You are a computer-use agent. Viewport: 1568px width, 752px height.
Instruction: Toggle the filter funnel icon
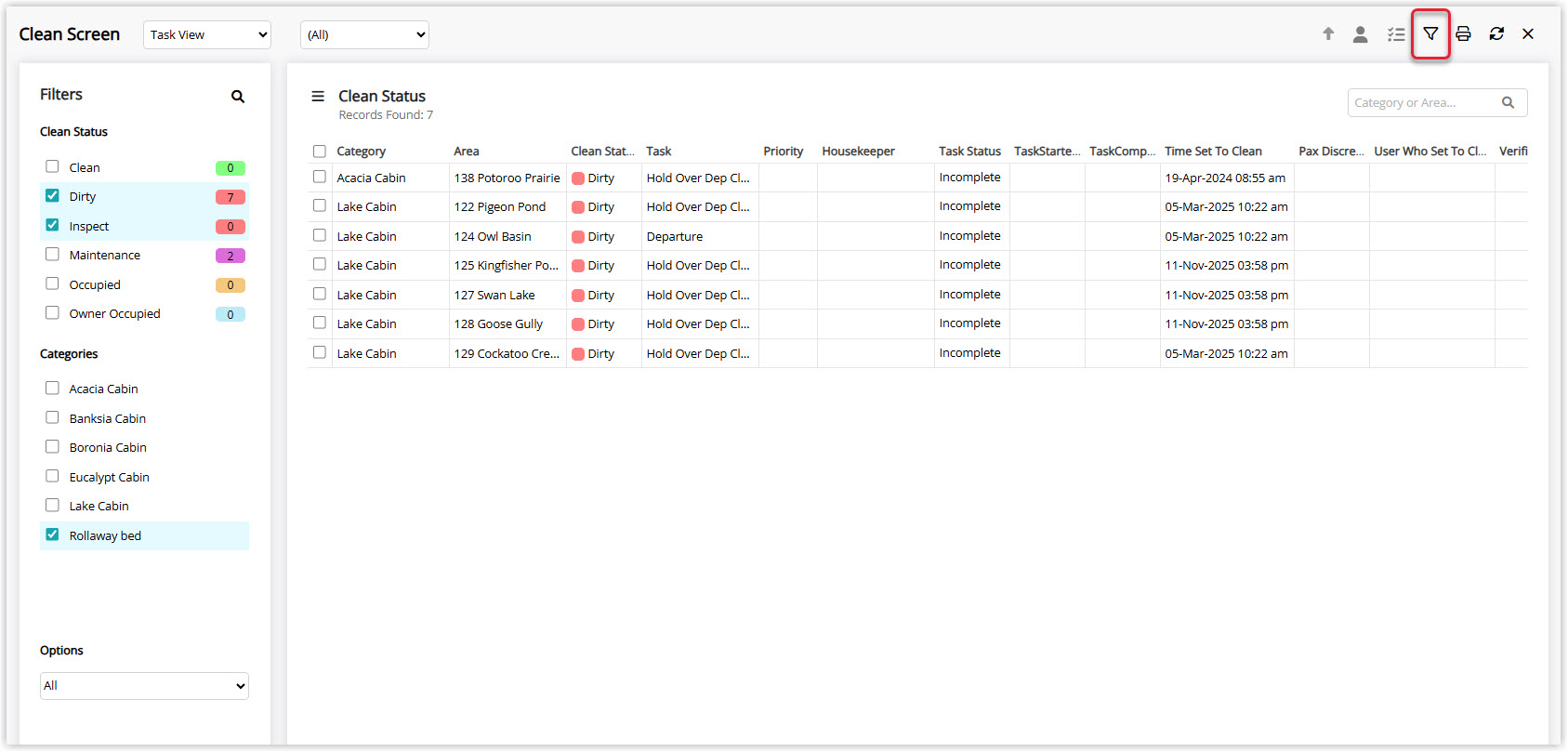1430,34
